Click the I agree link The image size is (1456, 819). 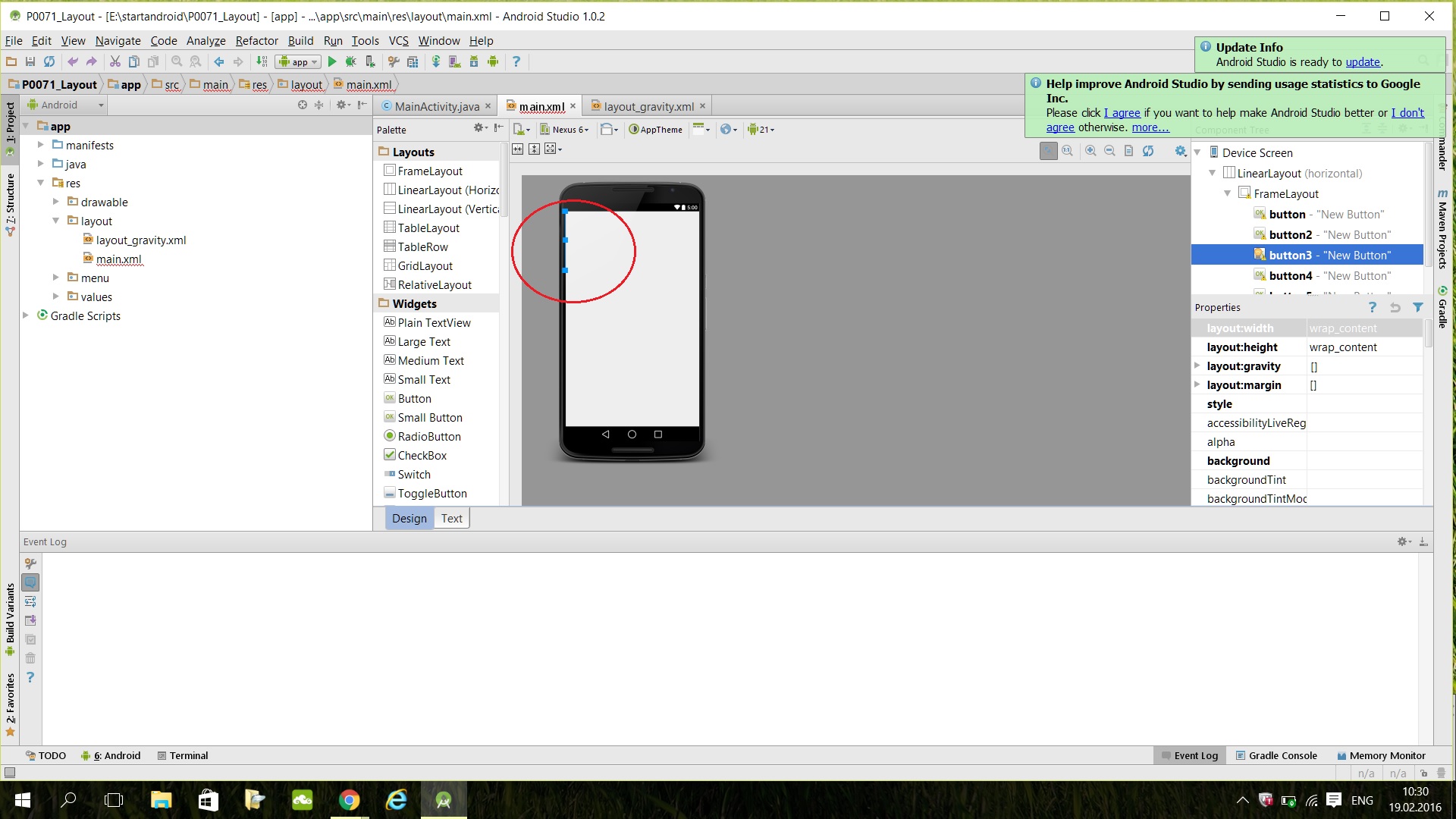click(x=1122, y=113)
